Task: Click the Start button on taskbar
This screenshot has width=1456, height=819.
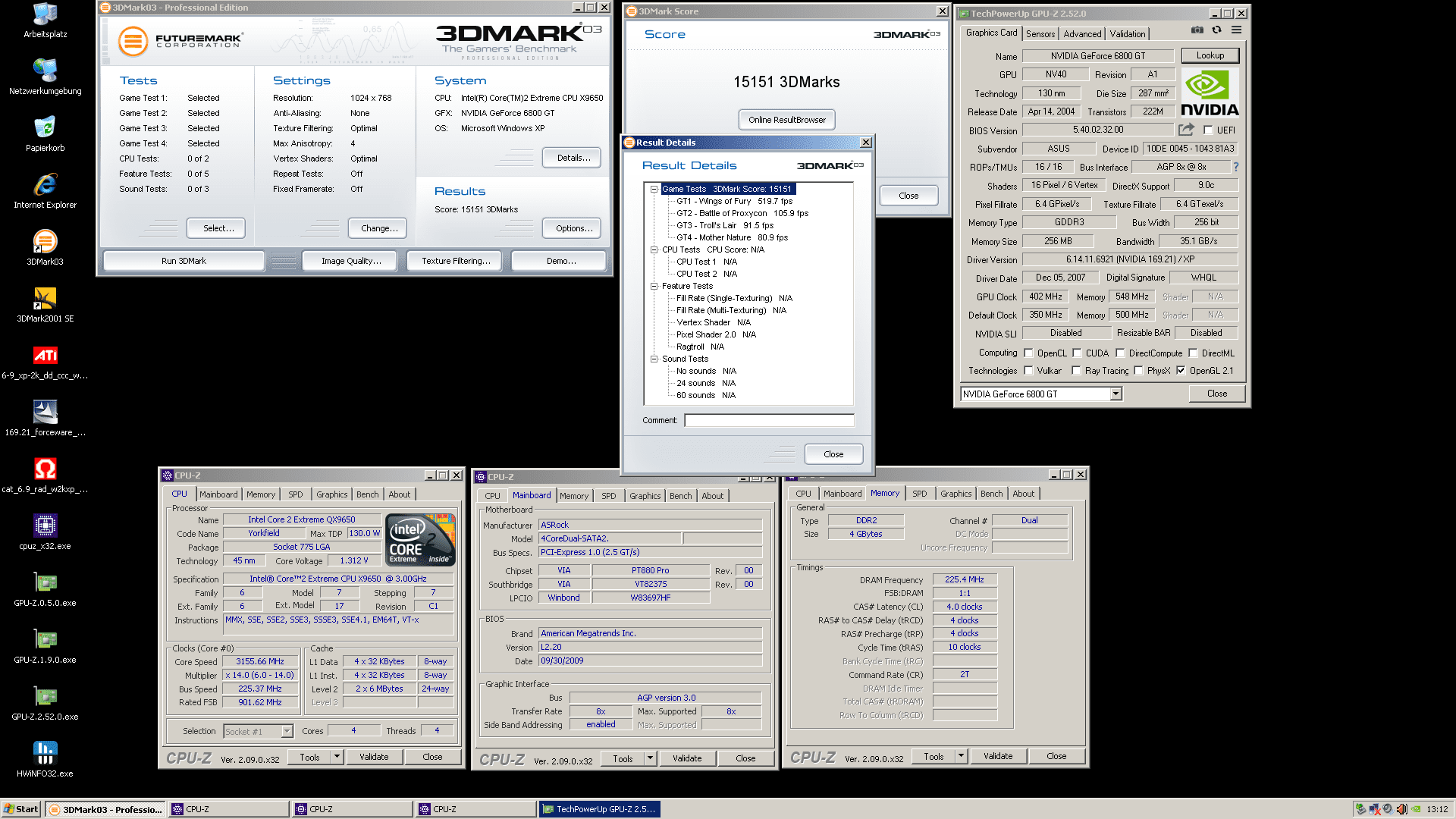Action: (x=21, y=809)
